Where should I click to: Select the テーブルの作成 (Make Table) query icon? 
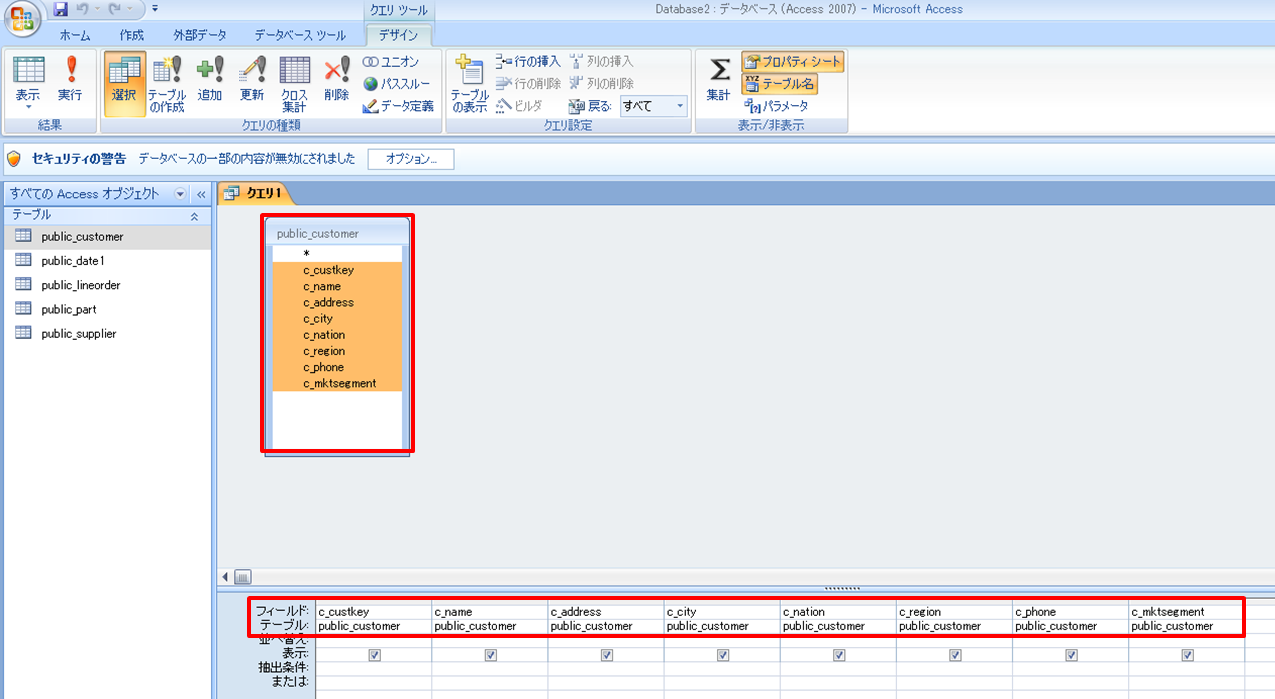[167, 84]
